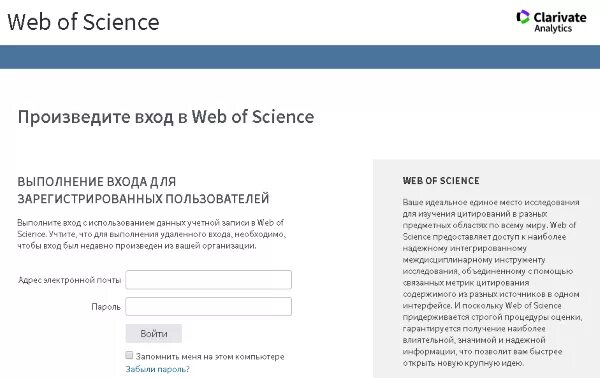Click the Пароль field label
The image size is (600, 378).
tap(106, 307)
